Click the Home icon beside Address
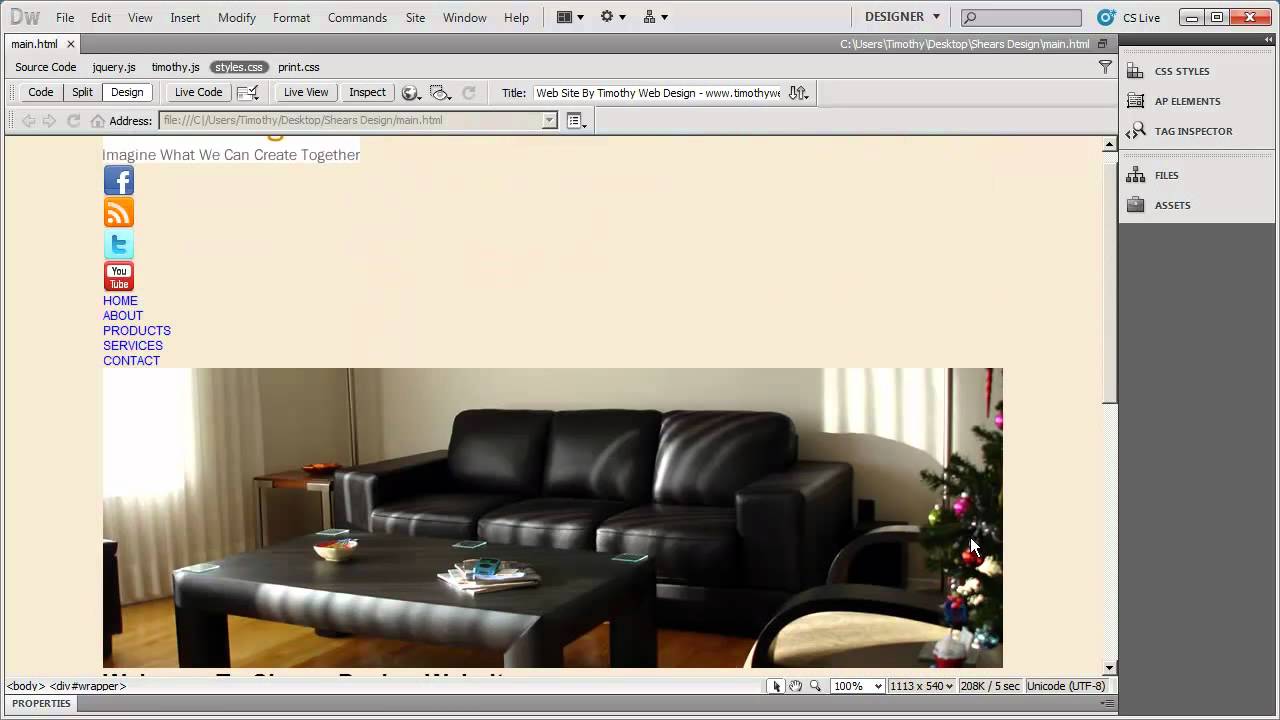The image size is (1280, 720). click(x=97, y=120)
